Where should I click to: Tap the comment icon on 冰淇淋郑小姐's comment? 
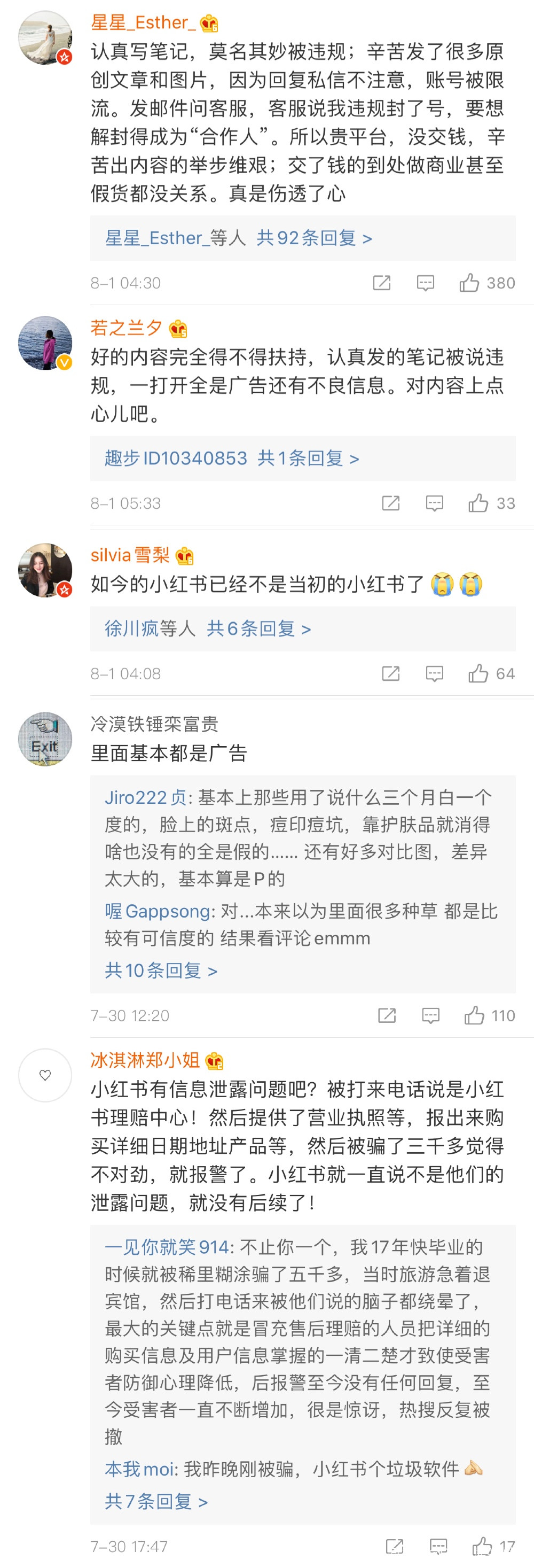point(438,1547)
